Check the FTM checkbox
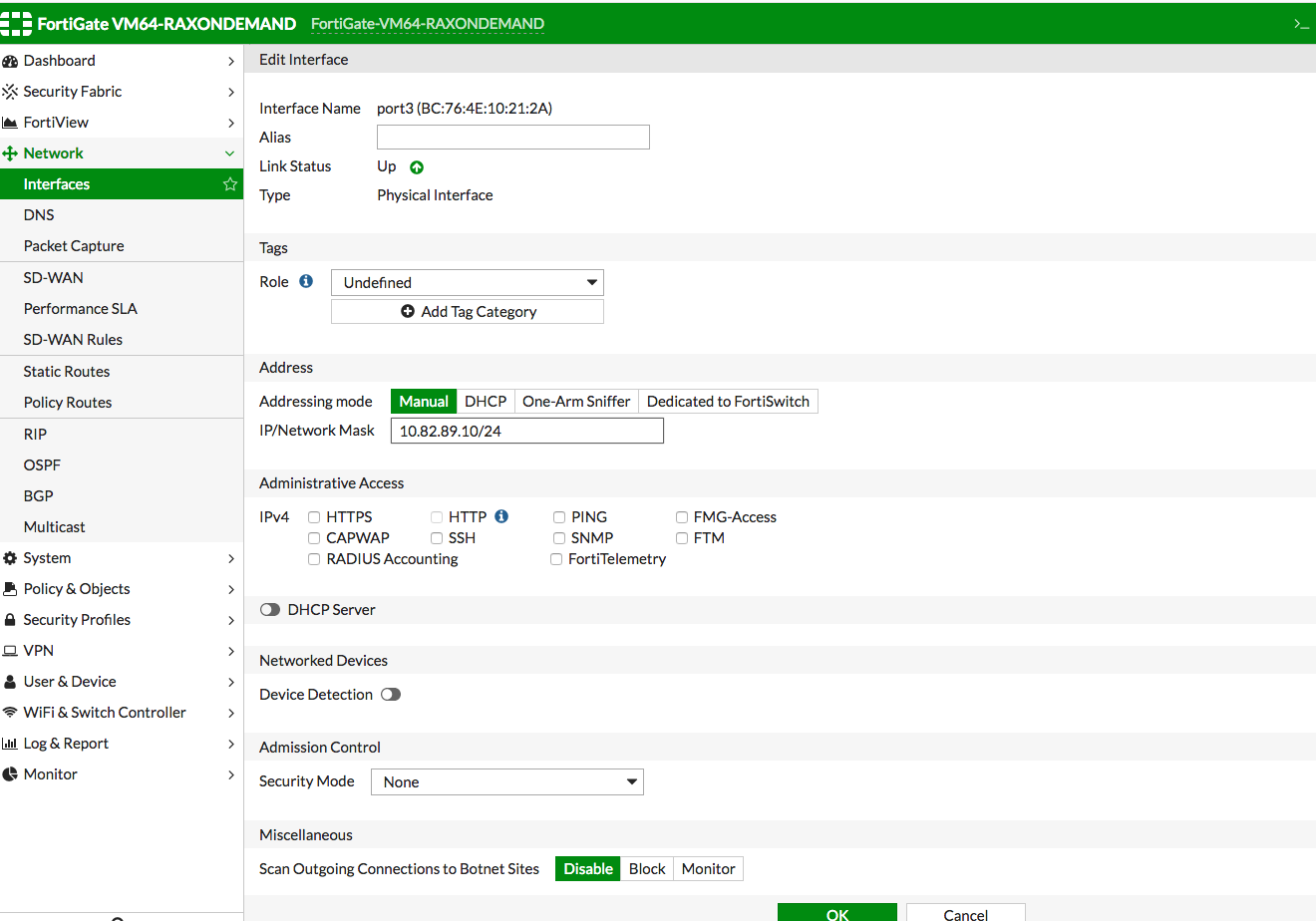Viewport: 1316px width, 921px height. click(x=682, y=538)
